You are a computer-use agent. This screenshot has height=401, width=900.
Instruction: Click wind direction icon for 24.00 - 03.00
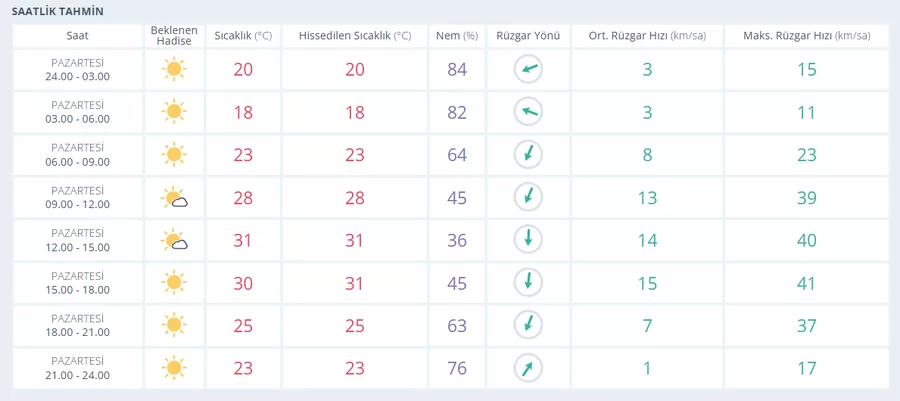point(528,69)
